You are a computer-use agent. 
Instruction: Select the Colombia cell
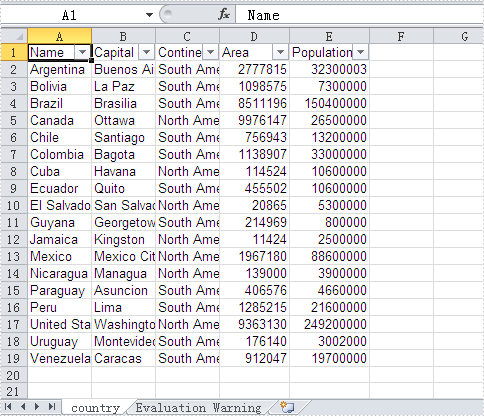[x=59, y=154]
